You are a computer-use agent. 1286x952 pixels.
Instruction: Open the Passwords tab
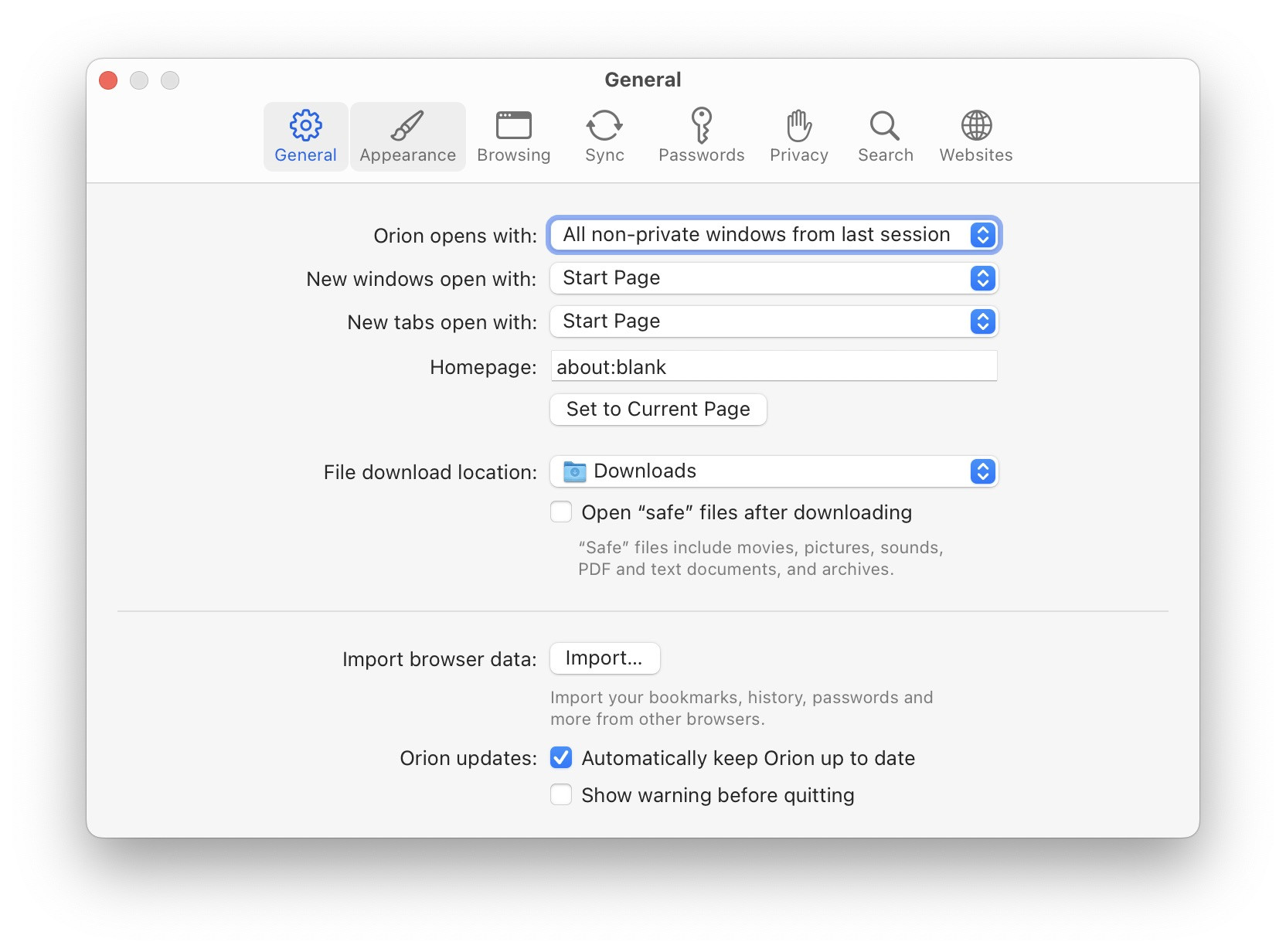702,137
